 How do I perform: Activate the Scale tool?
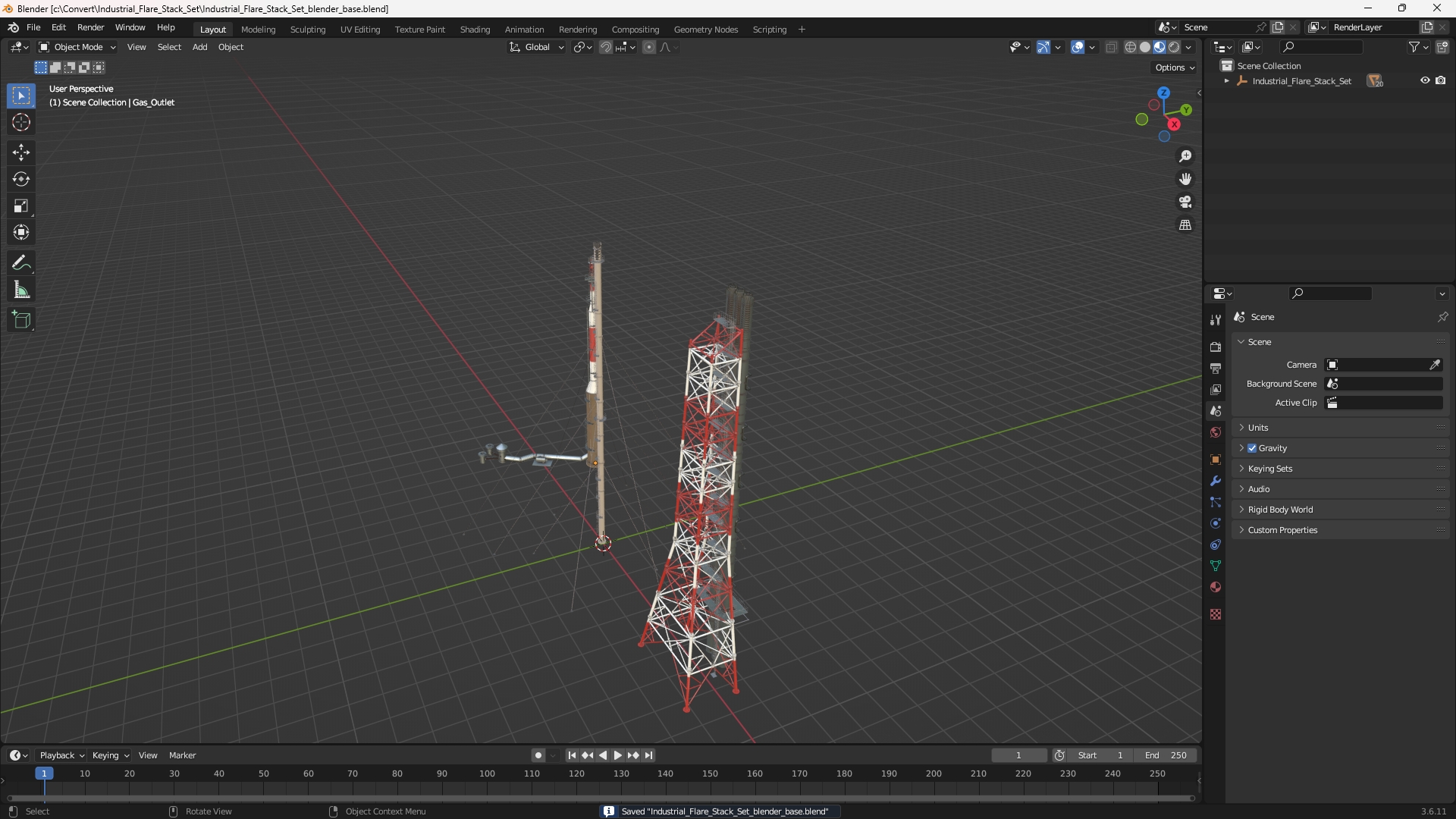[21, 206]
